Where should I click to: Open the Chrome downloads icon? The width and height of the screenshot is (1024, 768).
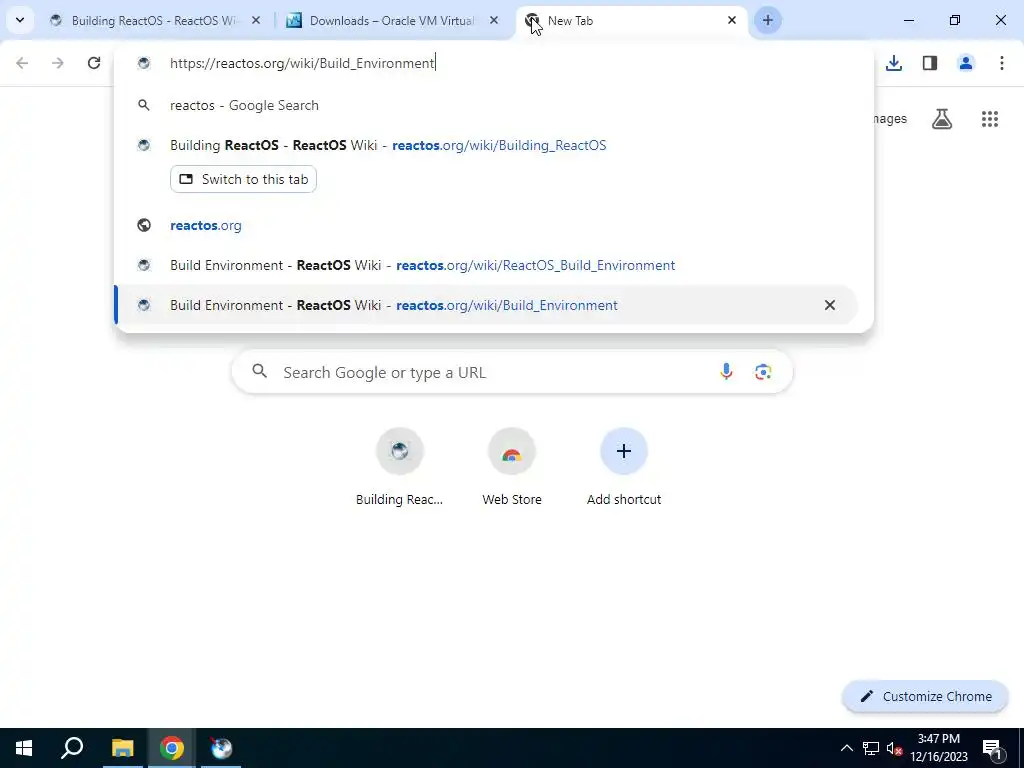(894, 63)
